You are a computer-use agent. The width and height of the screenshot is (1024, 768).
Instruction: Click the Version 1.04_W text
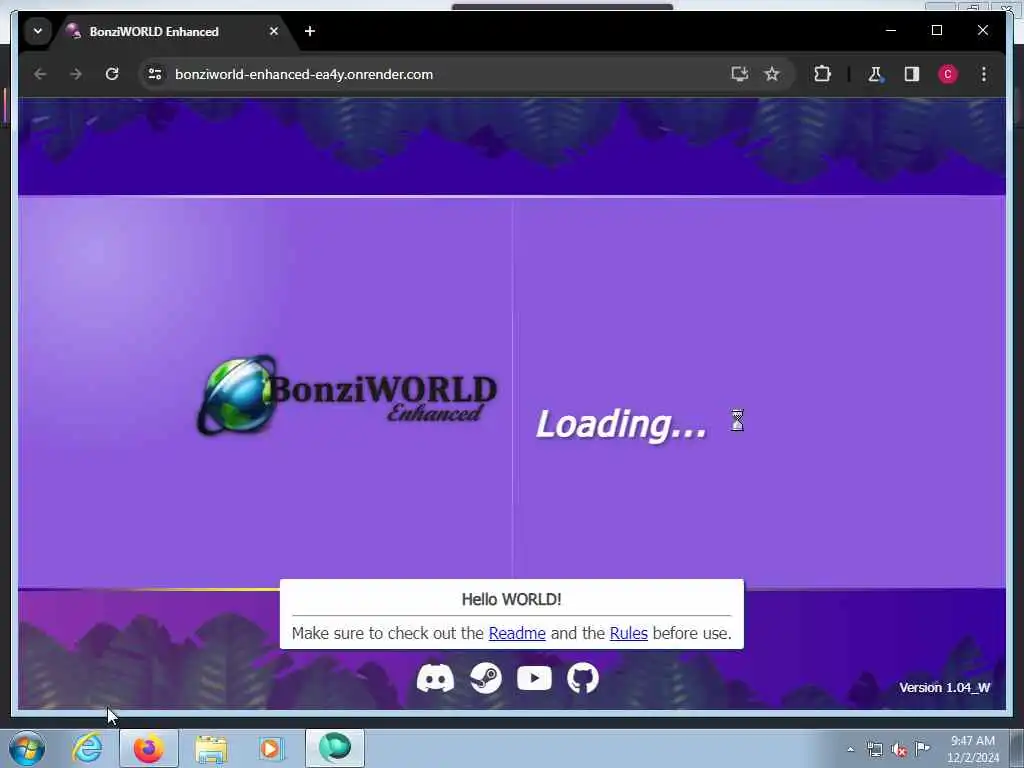coord(944,688)
